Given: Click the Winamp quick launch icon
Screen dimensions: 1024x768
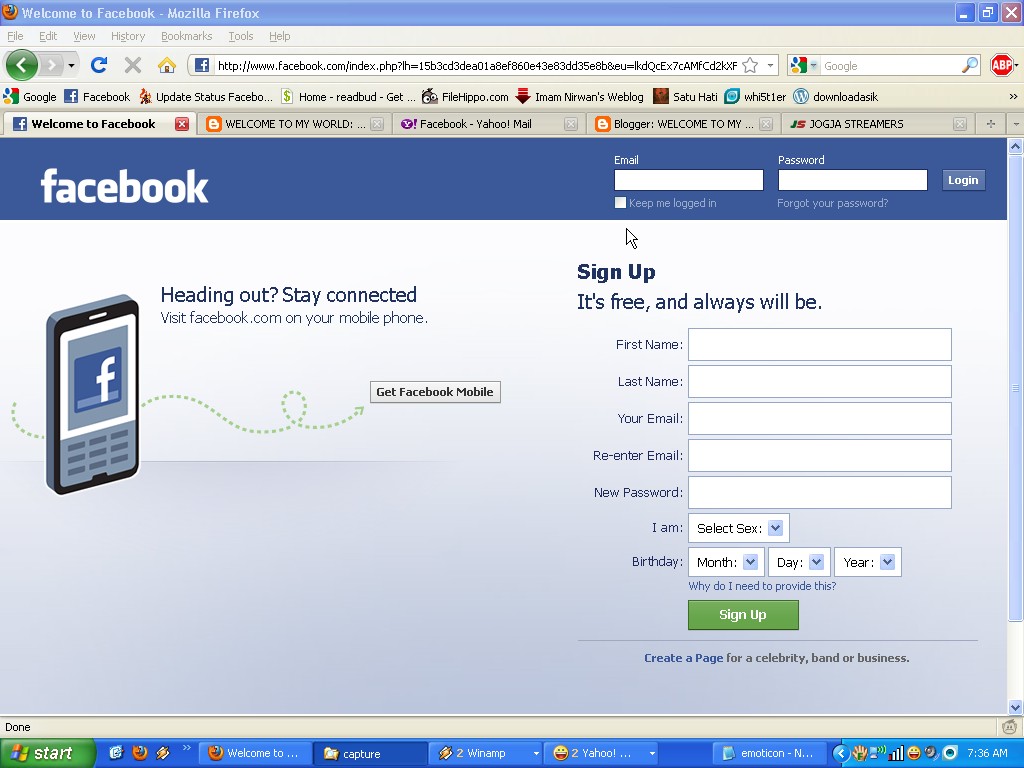Looking at the screenshot, I should coord(163,753).
